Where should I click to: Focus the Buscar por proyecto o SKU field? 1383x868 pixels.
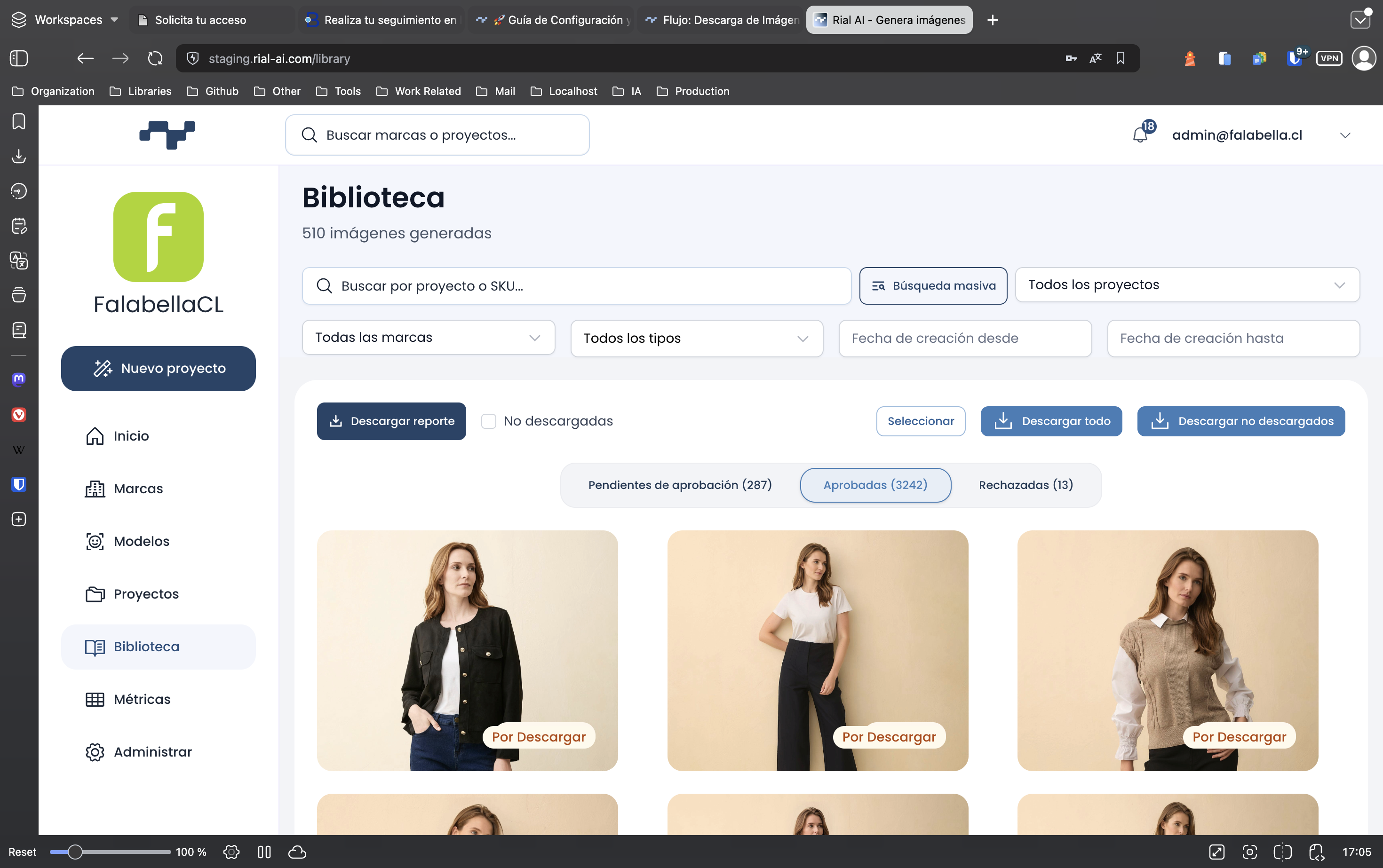click(577, 286)
